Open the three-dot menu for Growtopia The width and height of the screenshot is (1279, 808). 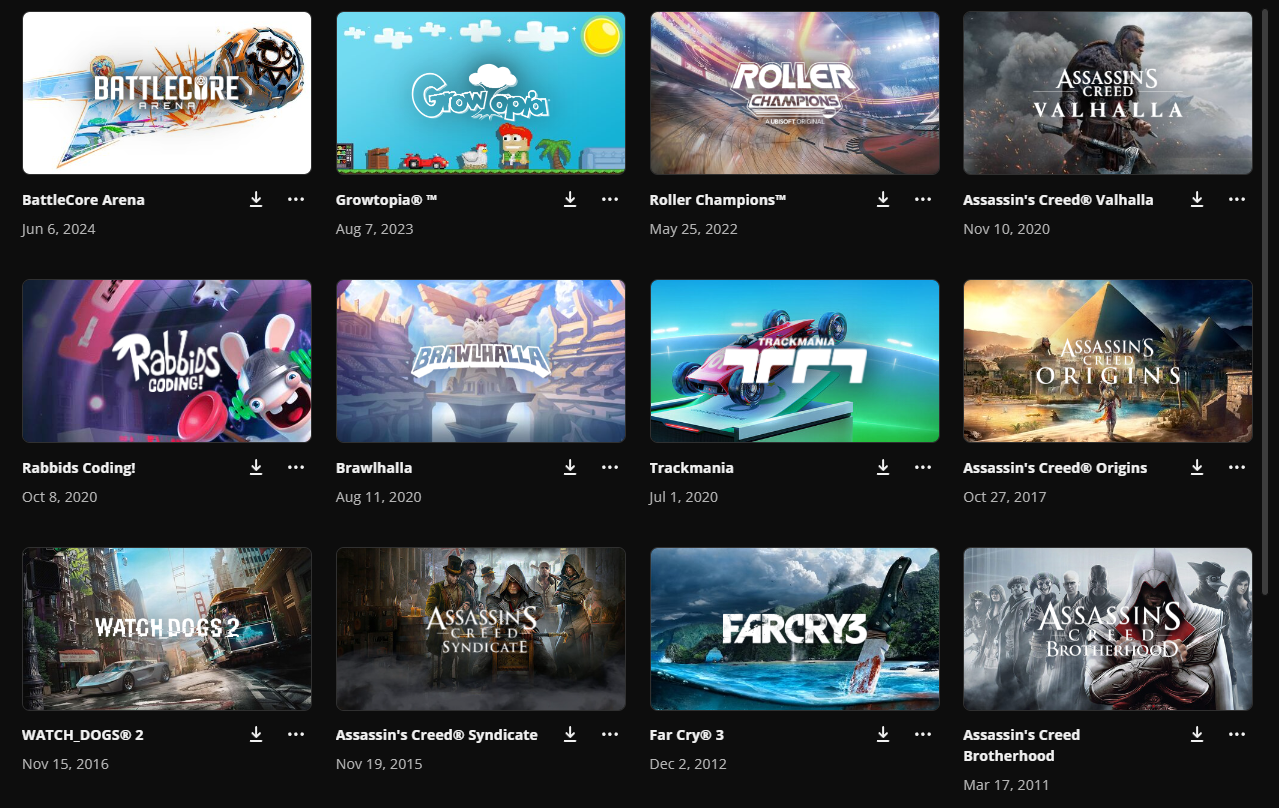click(x=610, y=199)
